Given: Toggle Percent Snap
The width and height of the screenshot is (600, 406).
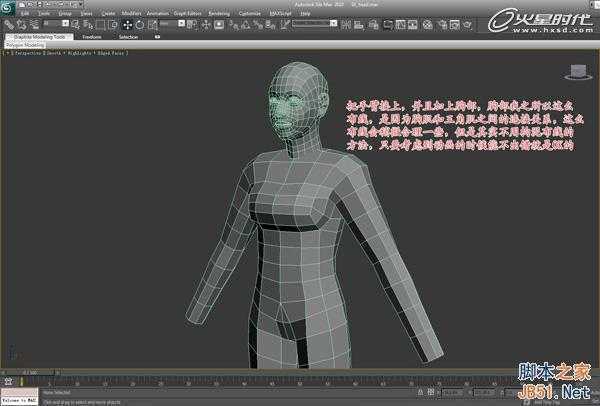Looking at the screenshot, I should [x=258, y=25].
